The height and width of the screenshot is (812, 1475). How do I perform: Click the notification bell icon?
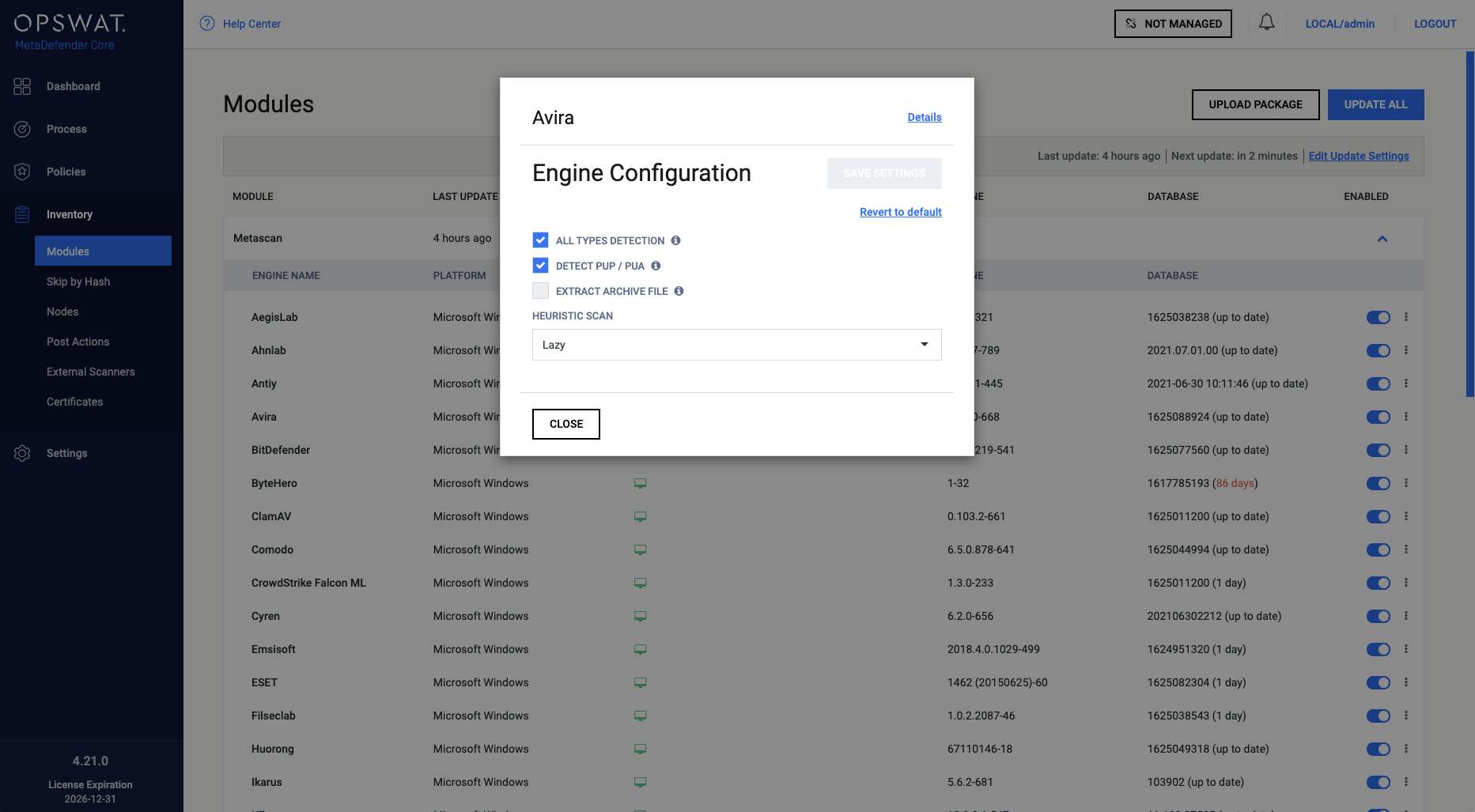pyautogui.click(x=1266, y=23)
